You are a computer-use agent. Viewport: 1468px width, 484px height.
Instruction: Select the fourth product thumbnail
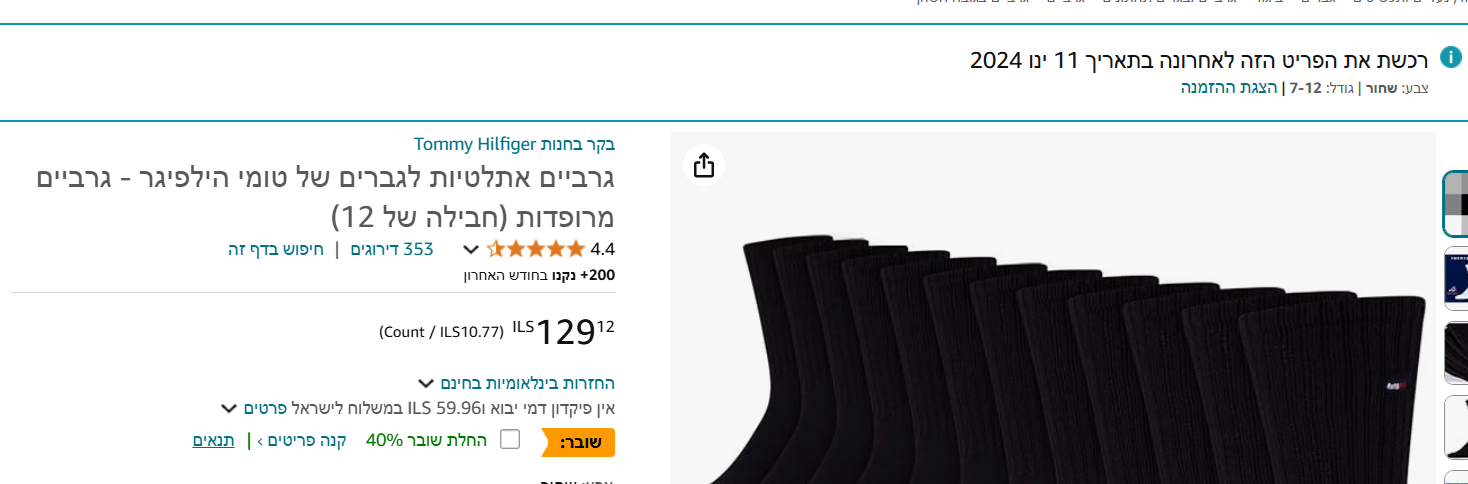pyautogui.click(x=1456, y=427)
